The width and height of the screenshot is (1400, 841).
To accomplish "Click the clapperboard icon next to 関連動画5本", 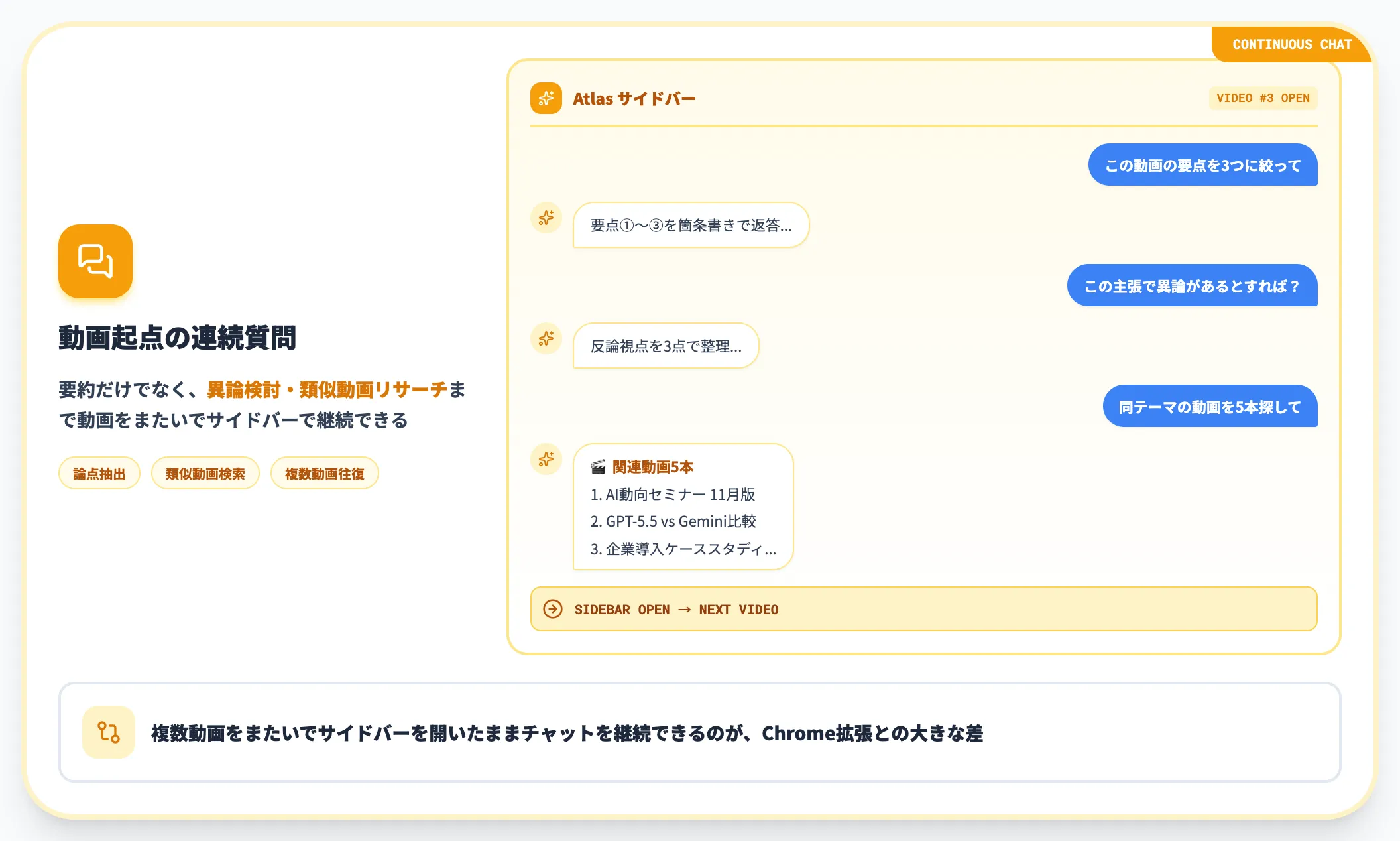I will point(598,467).
